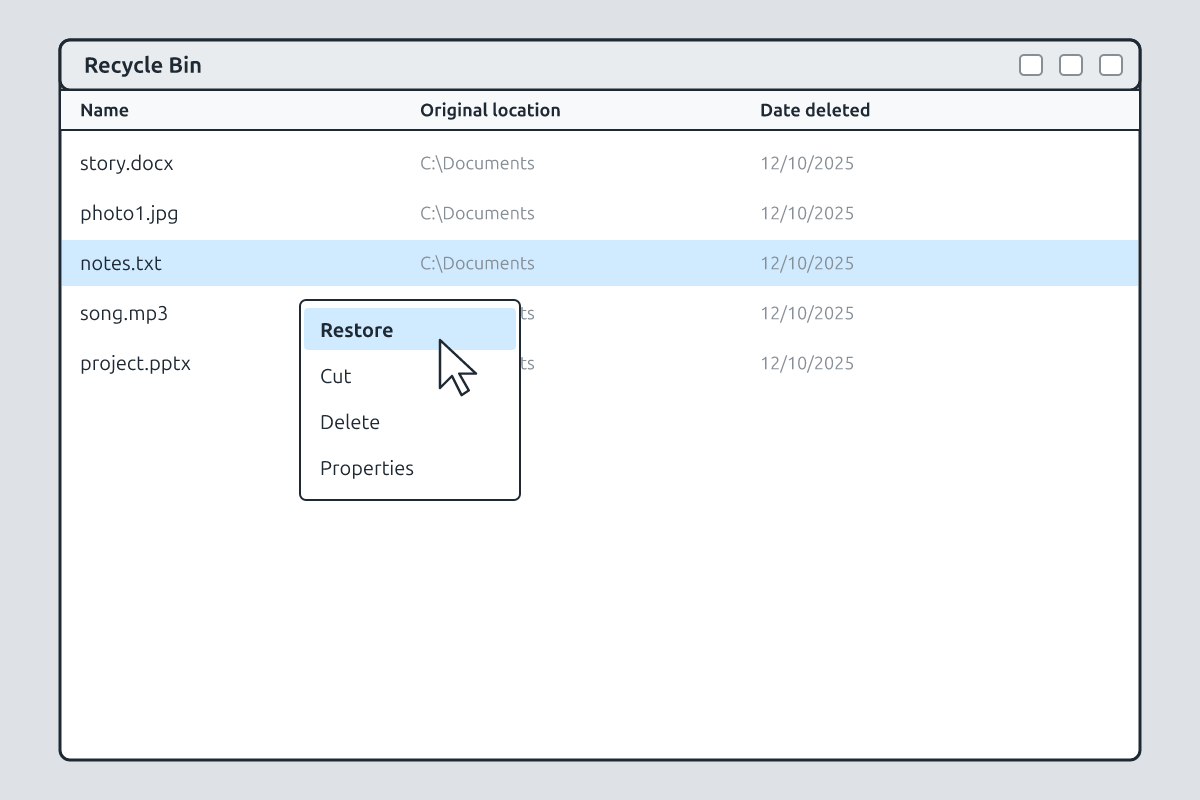This screenshot has height=800, width=1200.
Task: Click the Original location column header
Action: click(490, 110)
